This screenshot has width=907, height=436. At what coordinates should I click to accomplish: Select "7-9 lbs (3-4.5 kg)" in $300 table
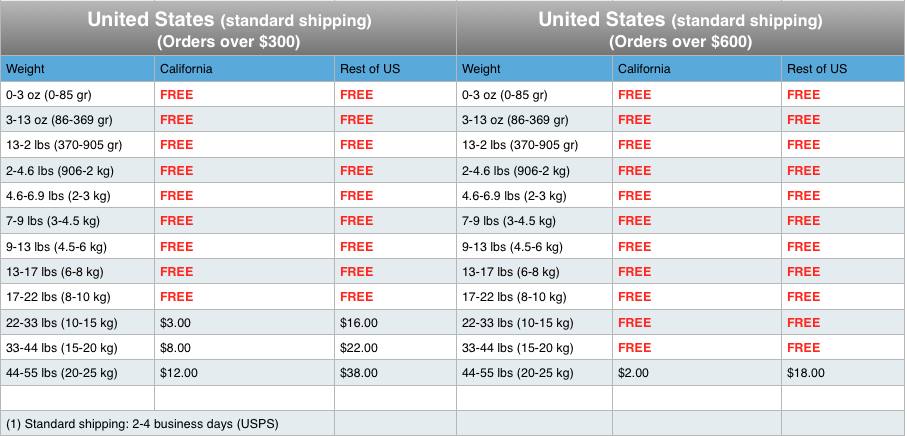56,221
